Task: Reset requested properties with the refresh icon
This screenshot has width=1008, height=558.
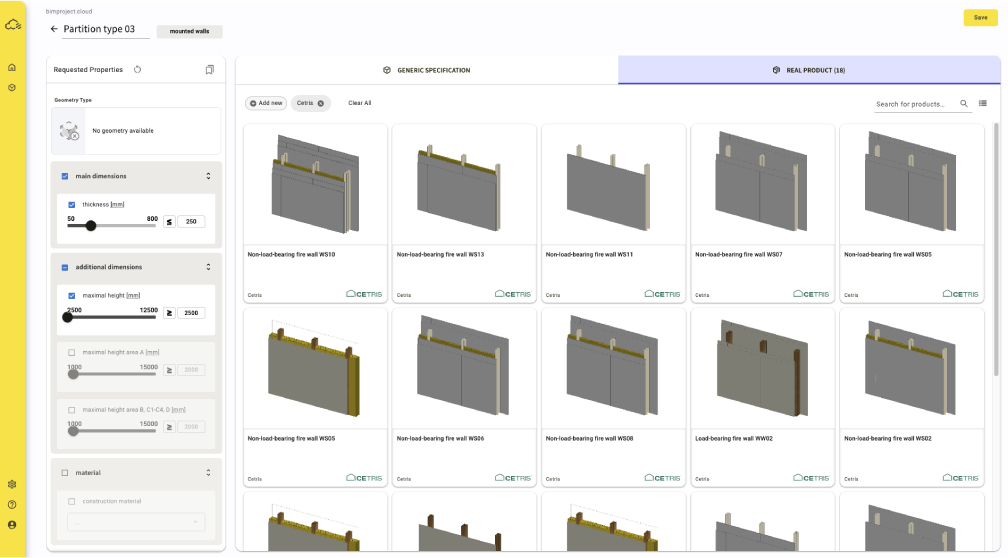Action: click(138, 69)
